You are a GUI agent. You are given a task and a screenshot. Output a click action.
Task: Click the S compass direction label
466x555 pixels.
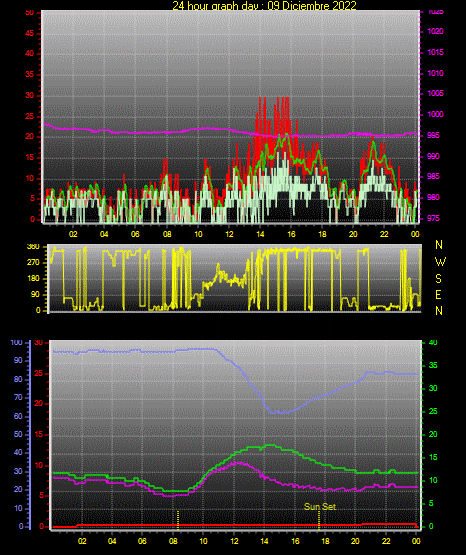(x=438, y=279)
